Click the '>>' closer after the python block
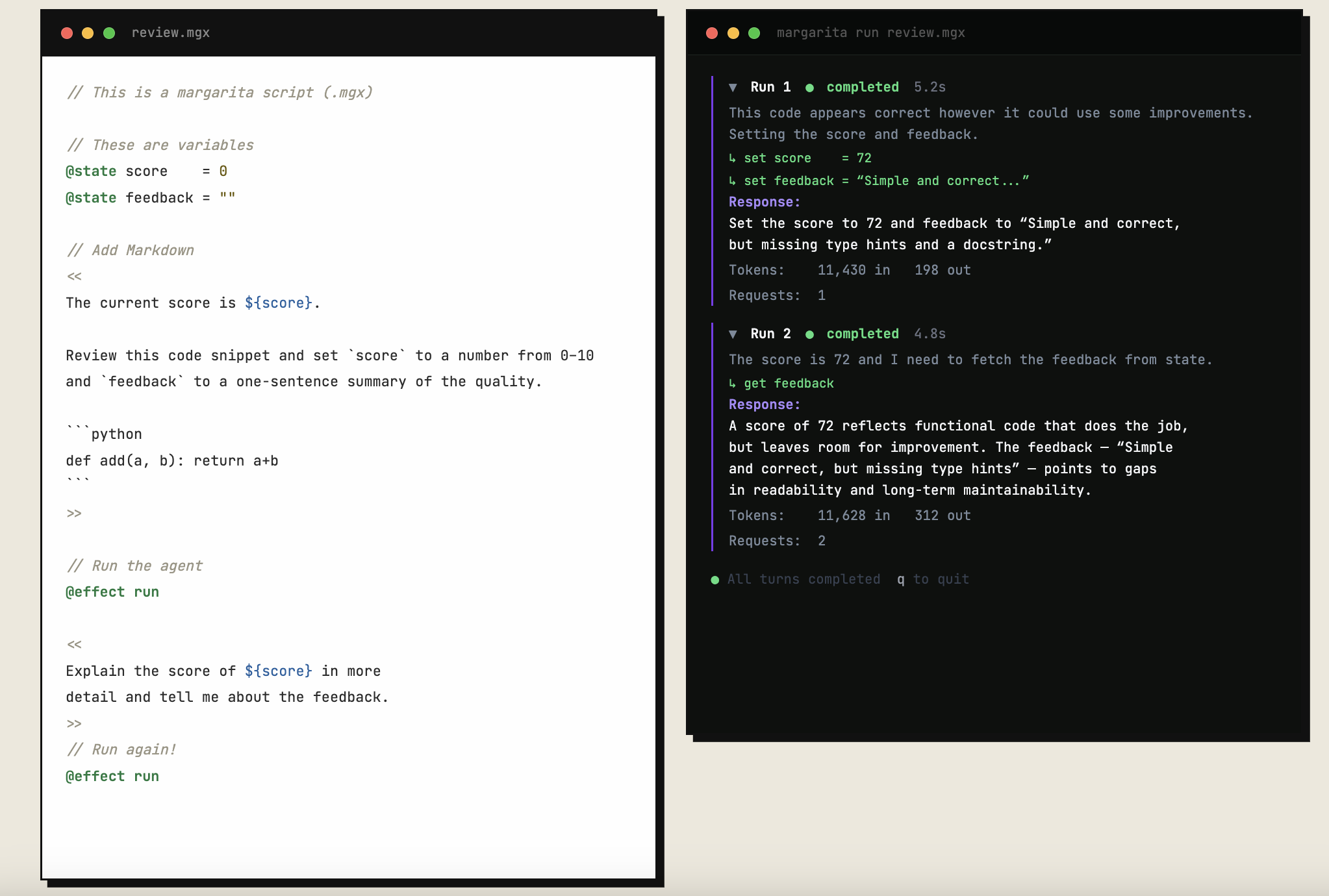 pyautogui.click(x=75, y=514)
